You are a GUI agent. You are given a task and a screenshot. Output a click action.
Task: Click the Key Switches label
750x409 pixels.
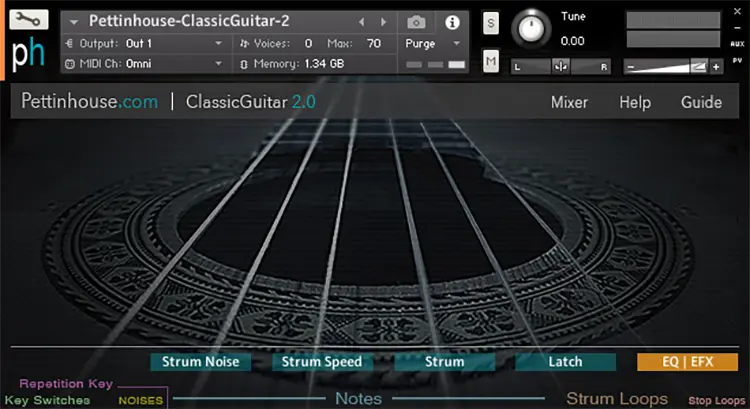(x=47, y=400)
